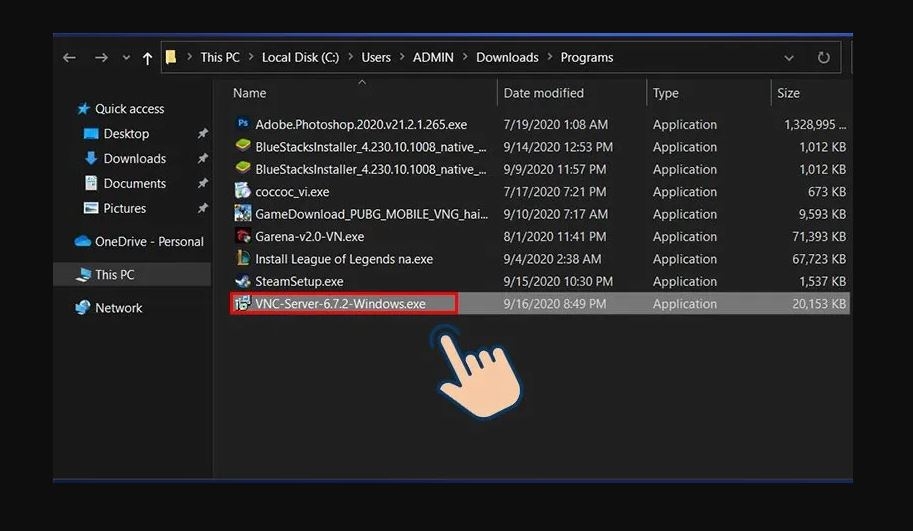This screenshot has height=531, width=913.
Task: Click the coccoc_vi.exe file icon
Action: click(242, 190)
